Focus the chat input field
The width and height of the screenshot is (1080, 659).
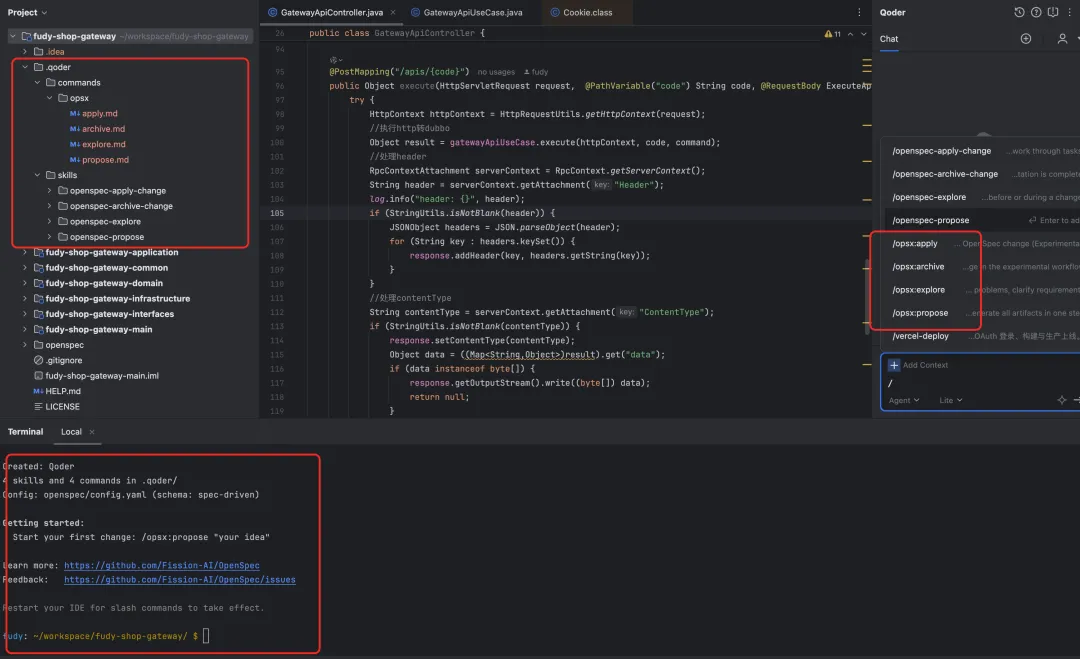coord(982,383)
